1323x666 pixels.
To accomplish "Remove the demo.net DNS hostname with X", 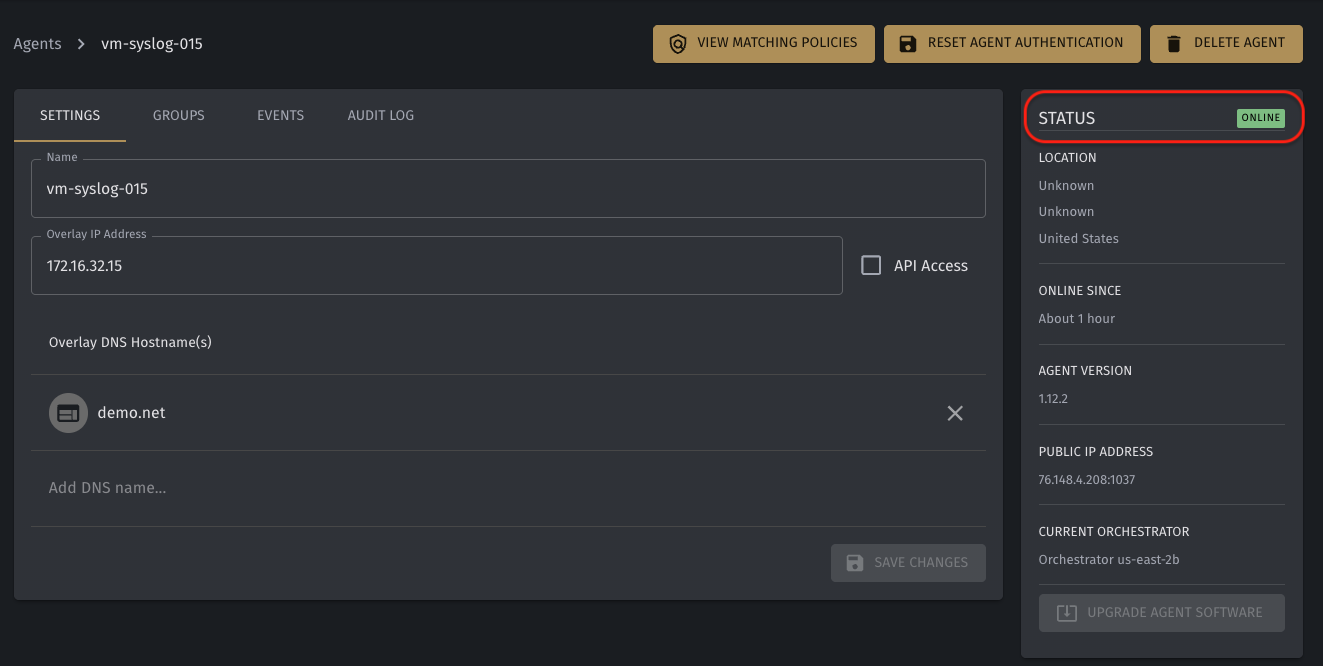I will pos(955,413).
